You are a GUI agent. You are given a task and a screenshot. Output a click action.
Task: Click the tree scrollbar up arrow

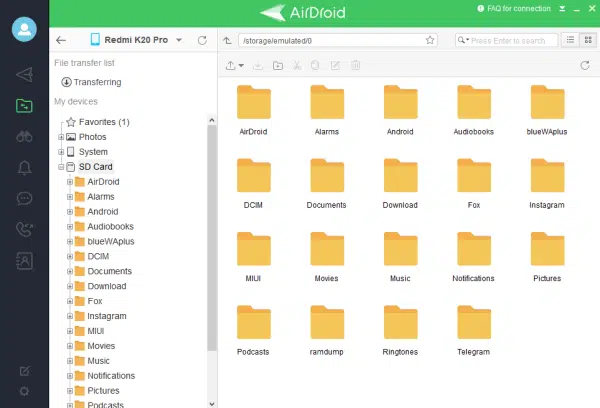tap(212, 120)
